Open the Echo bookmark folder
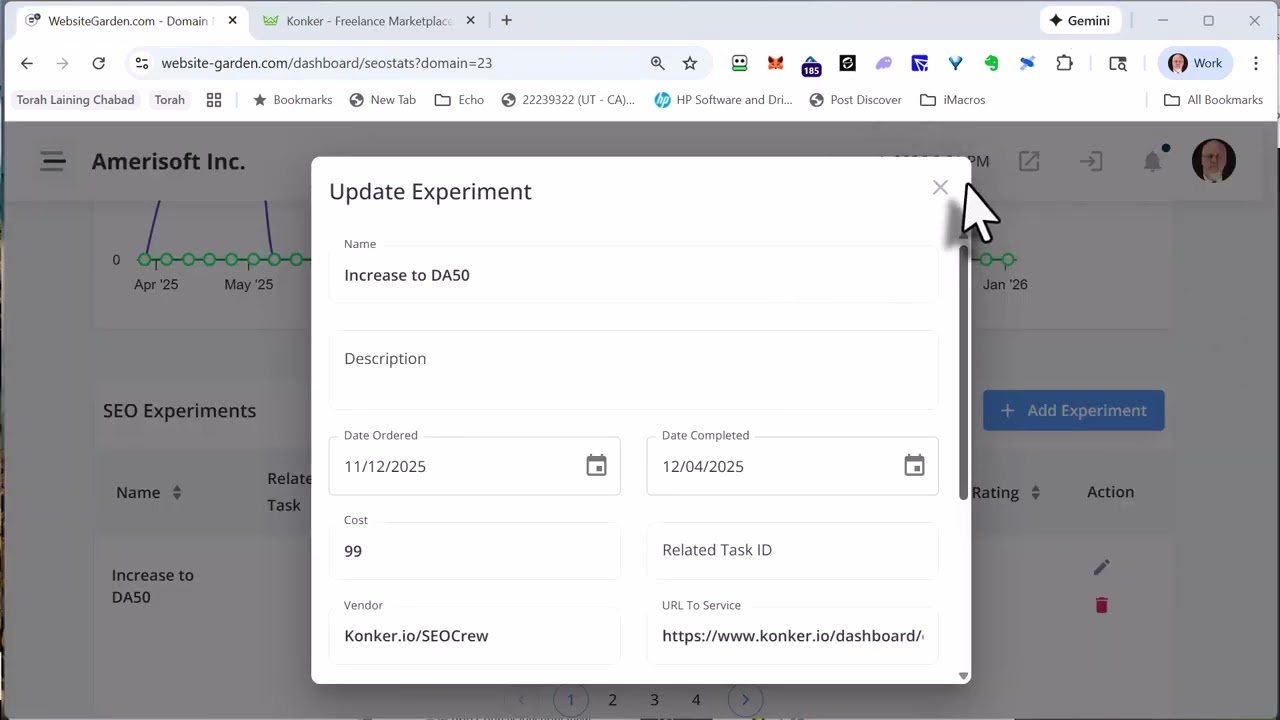This screenshot has height=720, width=1280. pos(459,100)
